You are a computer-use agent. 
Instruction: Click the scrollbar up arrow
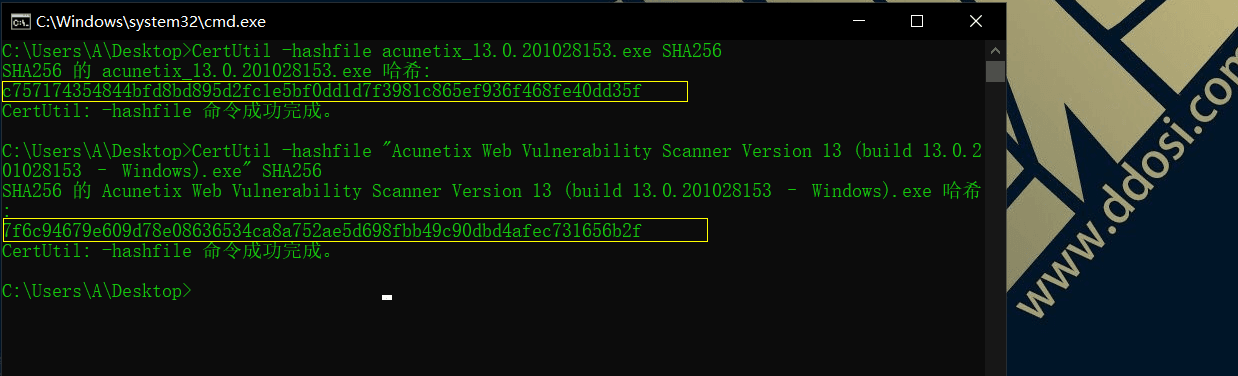(x=995, y=50)
